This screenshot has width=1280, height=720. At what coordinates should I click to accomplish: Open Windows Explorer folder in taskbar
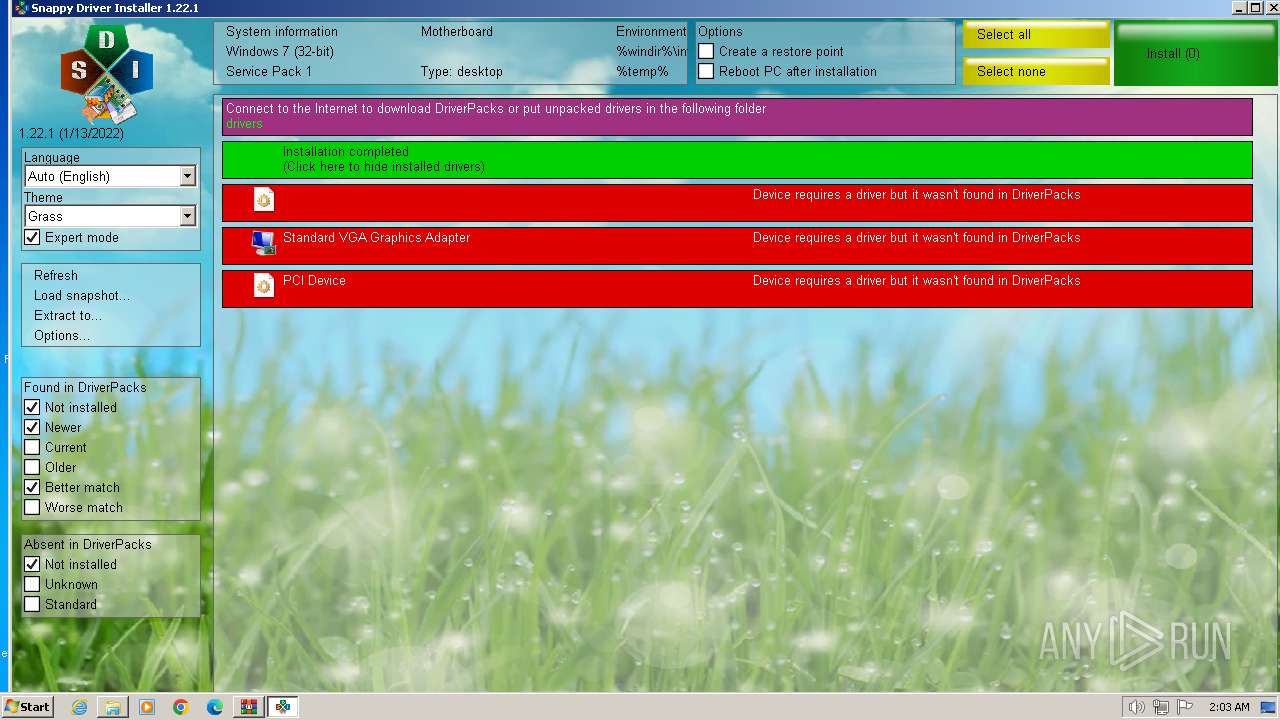click(x=113, y=707)
